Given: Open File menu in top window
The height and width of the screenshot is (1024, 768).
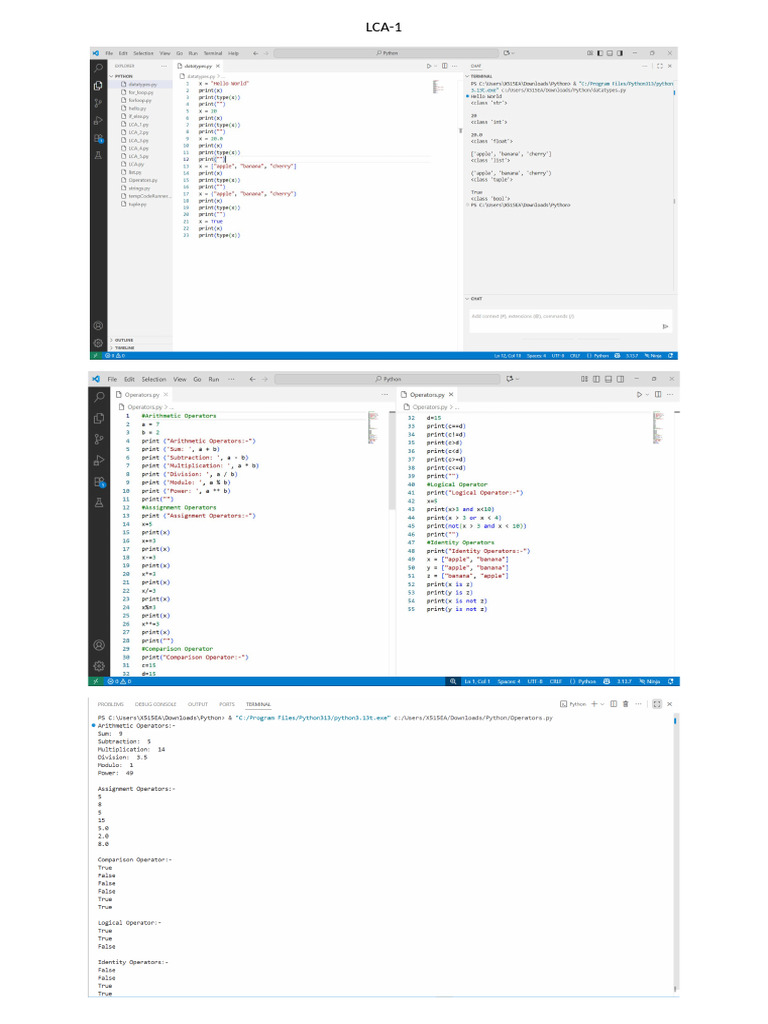Looking at the screenshot, I should pyautogui.click(x=109, y=53).
